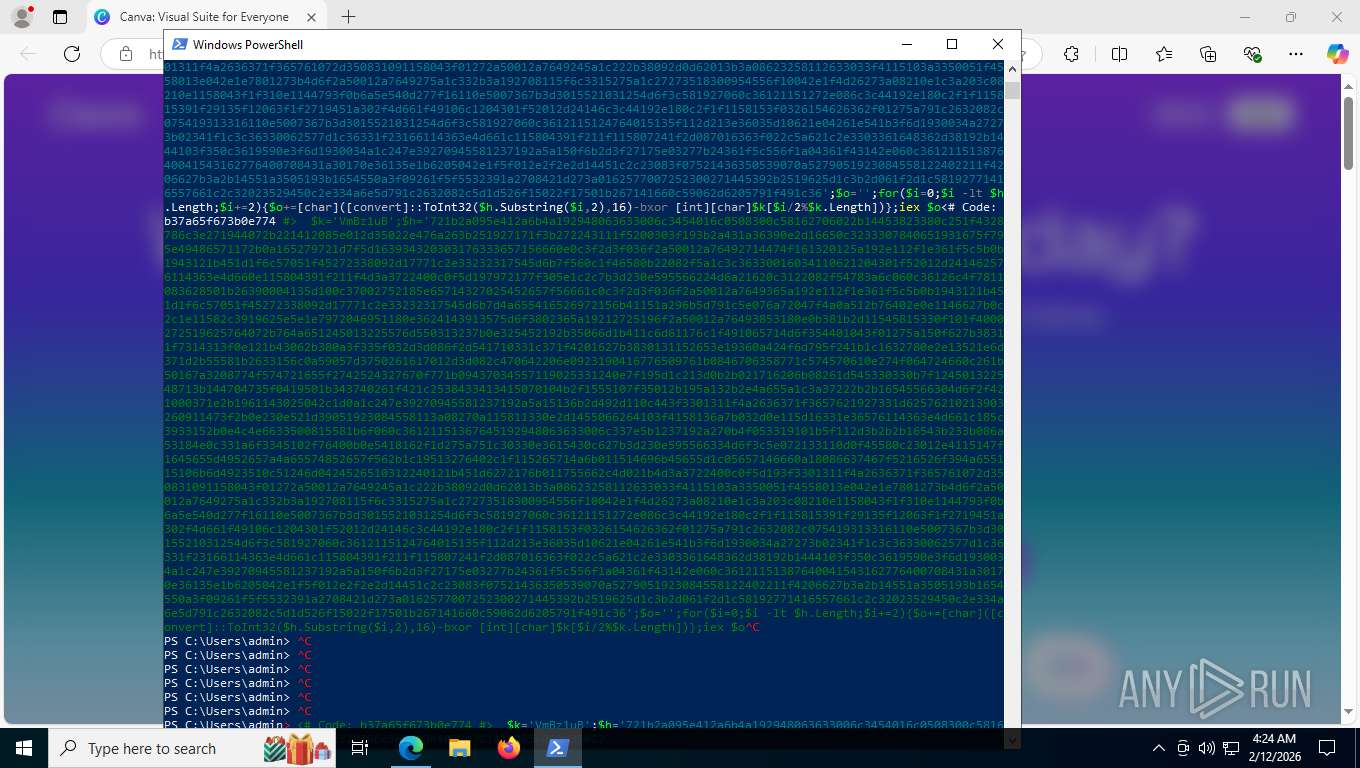Open the notification center
This screenshot has width=1360, height=768.
click(1327, 748)
